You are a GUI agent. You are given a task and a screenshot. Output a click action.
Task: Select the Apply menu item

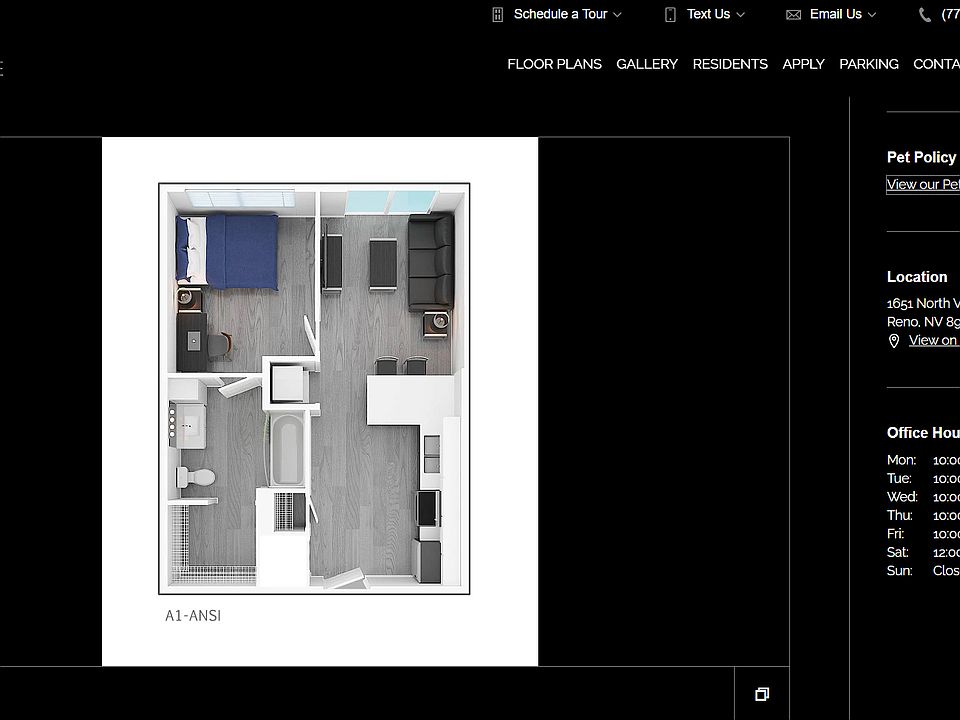(x=803, y=64)
